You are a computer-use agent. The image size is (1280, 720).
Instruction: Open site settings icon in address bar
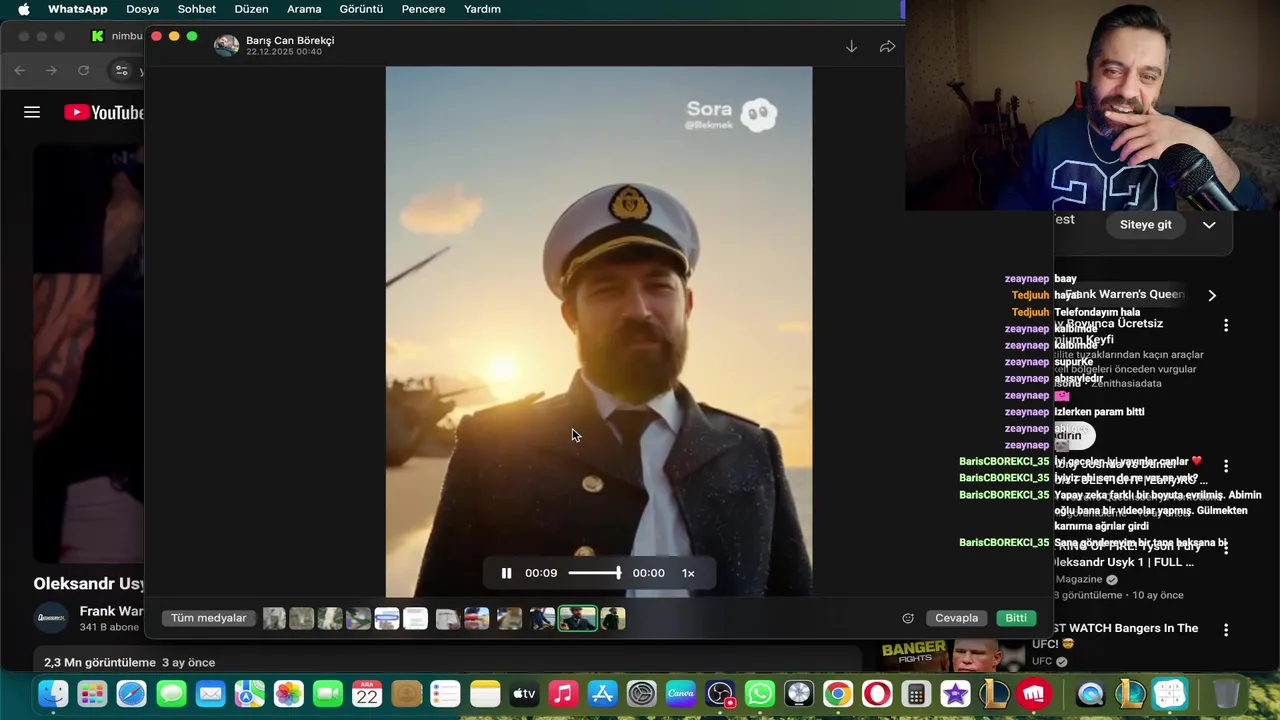pyautogui.click(x=121, y=70)
